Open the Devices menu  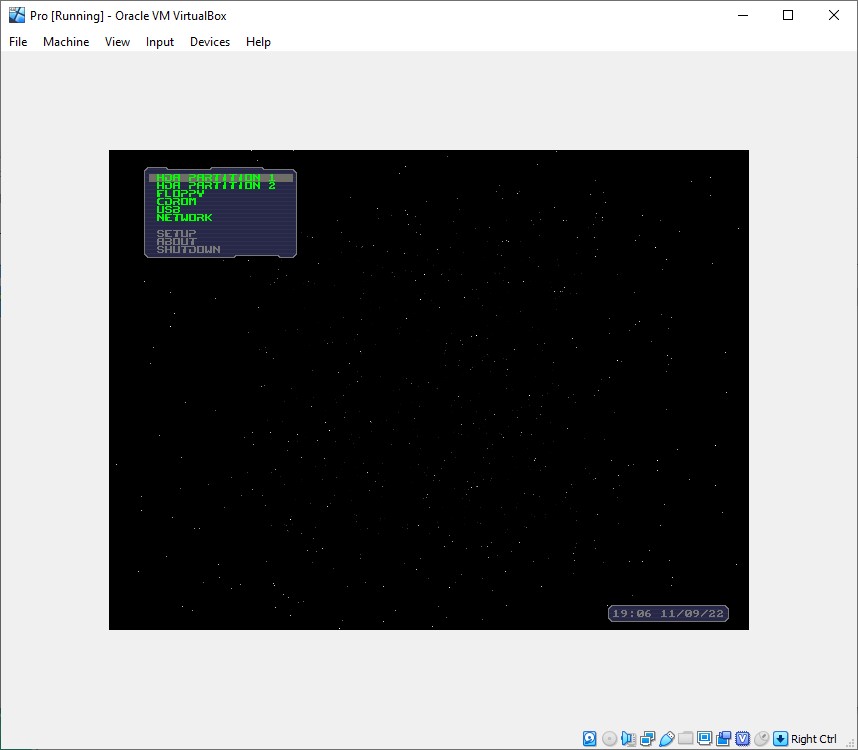point(210,42)
